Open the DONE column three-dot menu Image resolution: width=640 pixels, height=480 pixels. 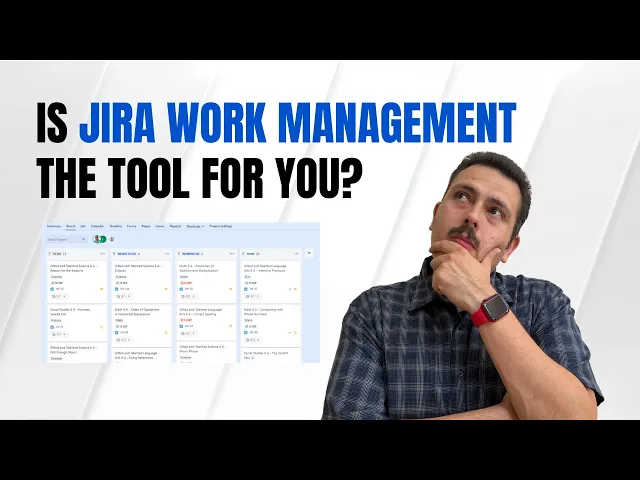296,253
